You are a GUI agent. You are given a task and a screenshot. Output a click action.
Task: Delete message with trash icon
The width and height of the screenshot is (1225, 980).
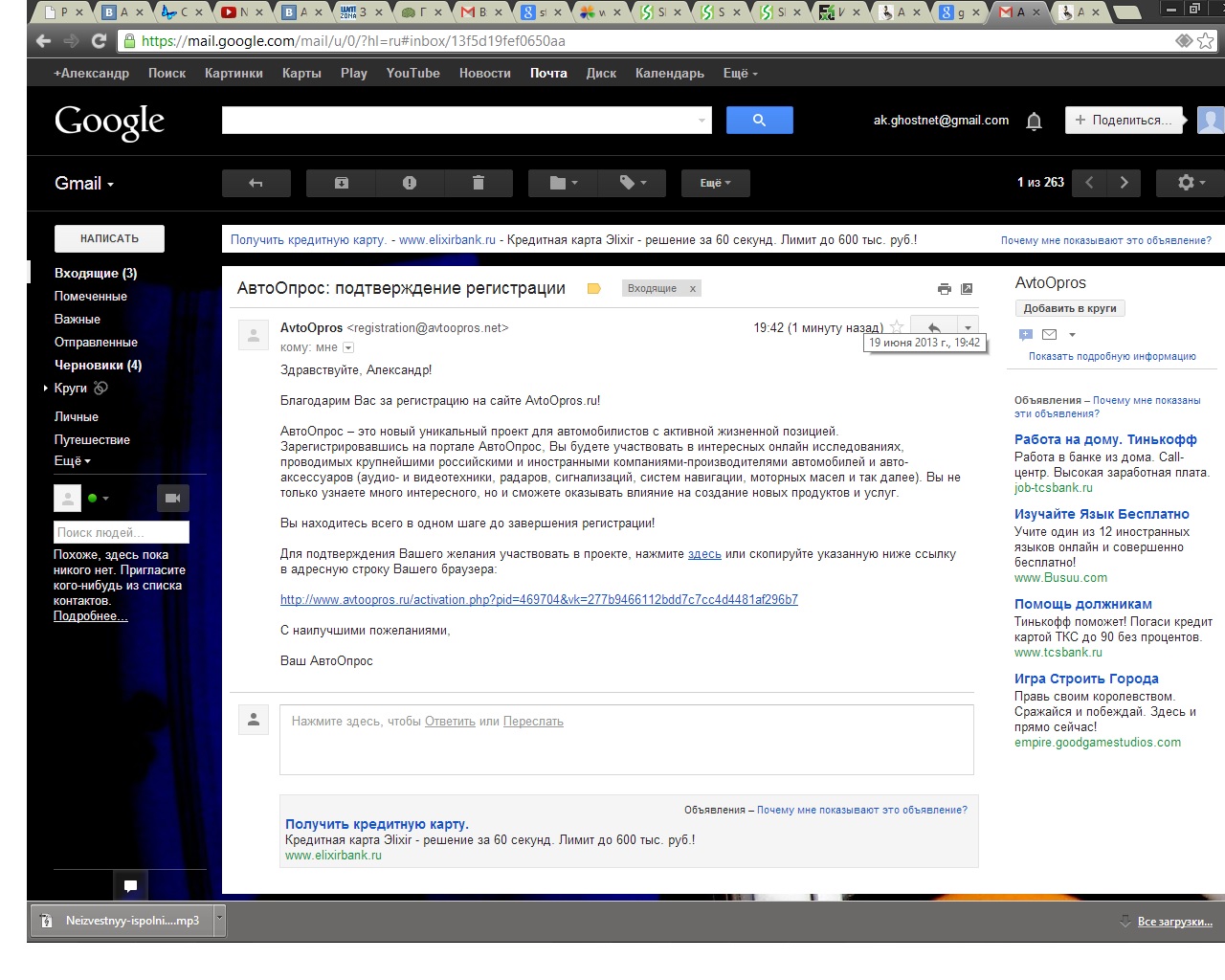coord(479,183)
